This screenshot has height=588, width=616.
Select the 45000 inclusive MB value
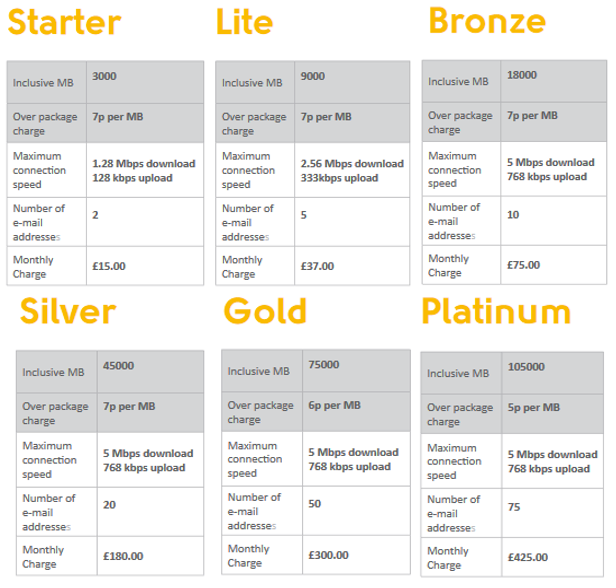[118, 366]
